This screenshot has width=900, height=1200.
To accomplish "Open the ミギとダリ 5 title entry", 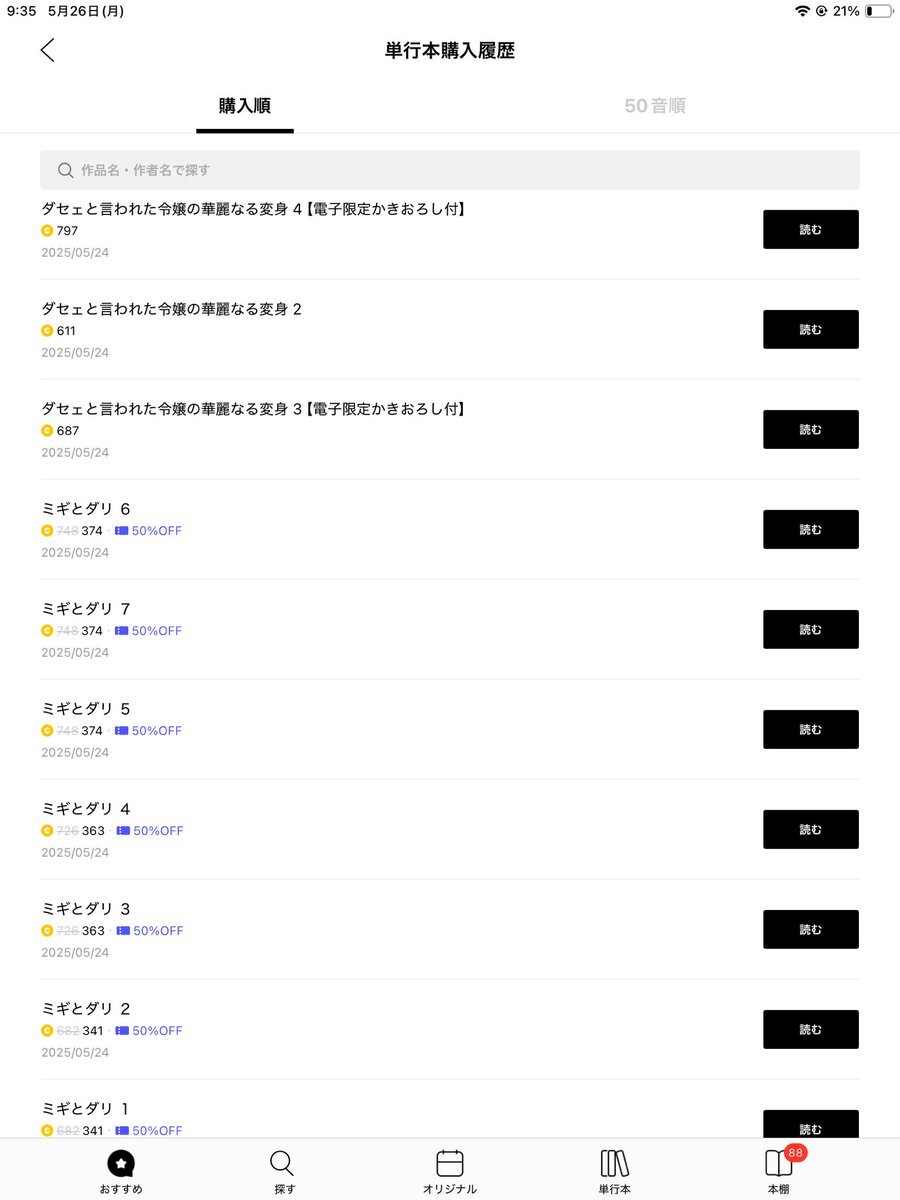I will click(86, 709).
